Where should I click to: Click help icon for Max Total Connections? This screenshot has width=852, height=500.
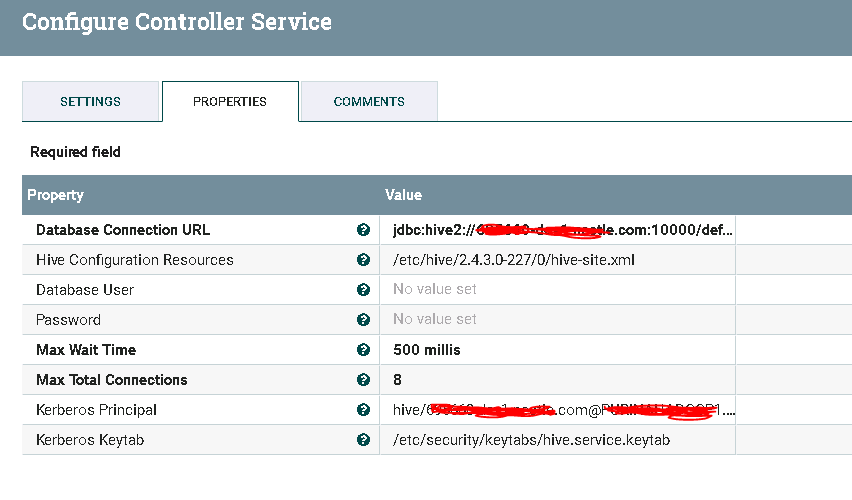(363, 380)
